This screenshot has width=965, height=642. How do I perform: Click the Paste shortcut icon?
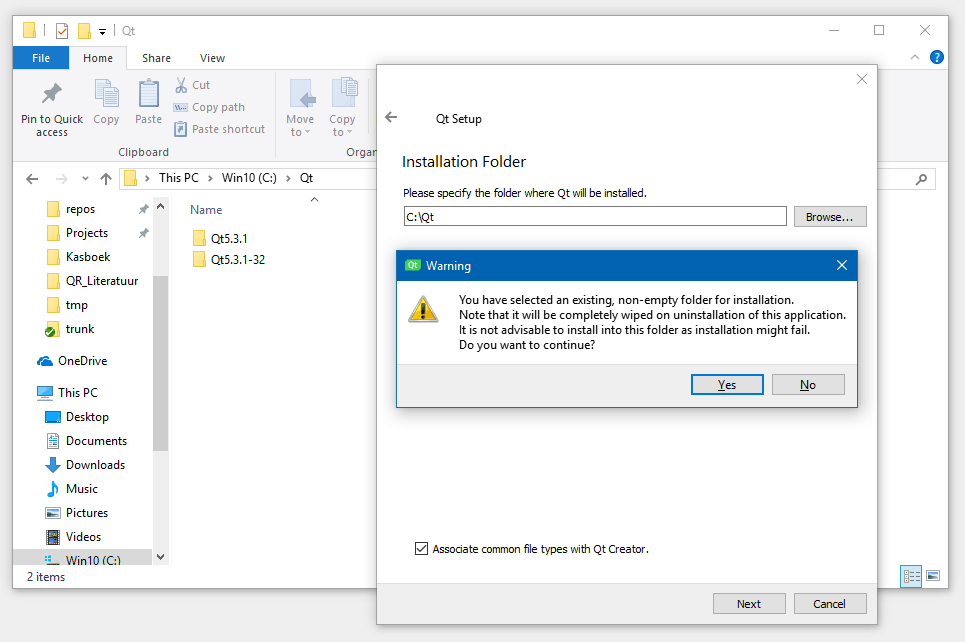[180, 129]
